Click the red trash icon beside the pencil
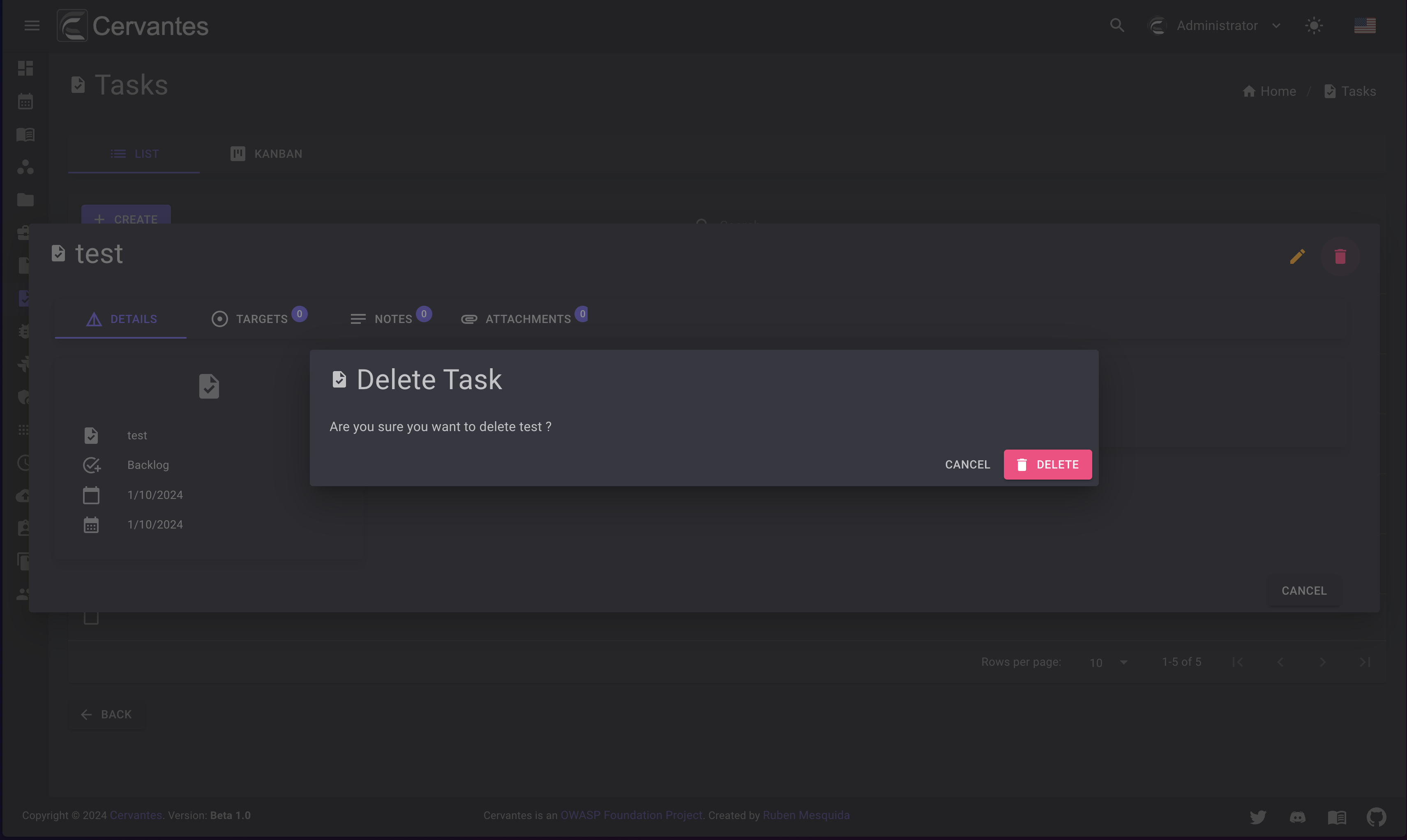1407x840 pixels. (x=1340, y=256)
